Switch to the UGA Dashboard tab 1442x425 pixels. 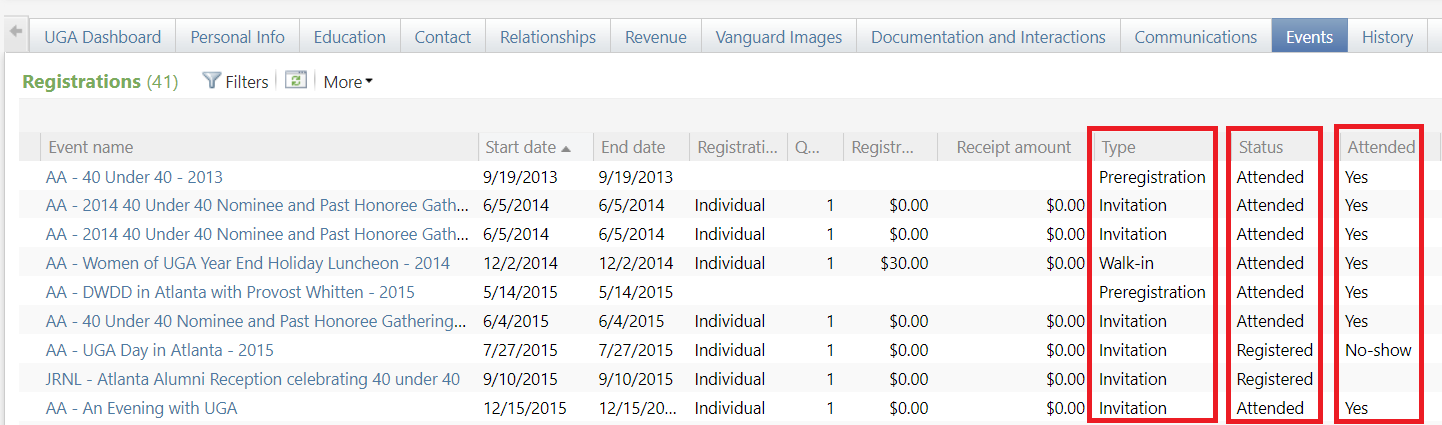(x=102, y=37)
